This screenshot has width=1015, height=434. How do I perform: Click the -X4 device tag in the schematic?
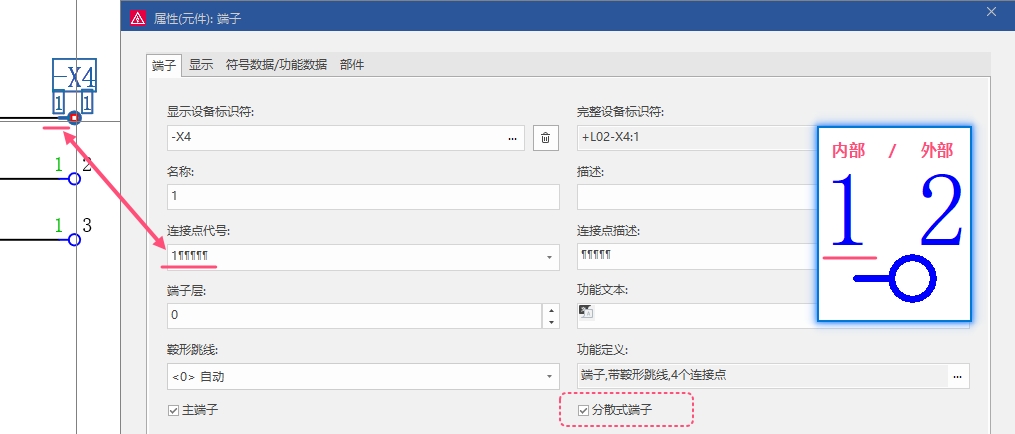[x=74, y=76]
